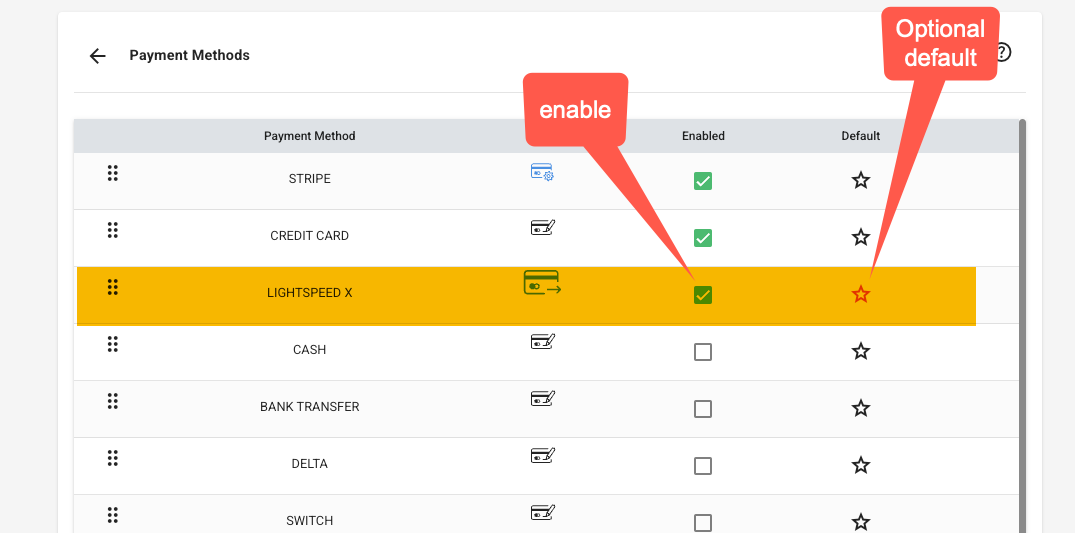
Task: Set CREDIT CARD as default with its star
Action: point(861,237)
